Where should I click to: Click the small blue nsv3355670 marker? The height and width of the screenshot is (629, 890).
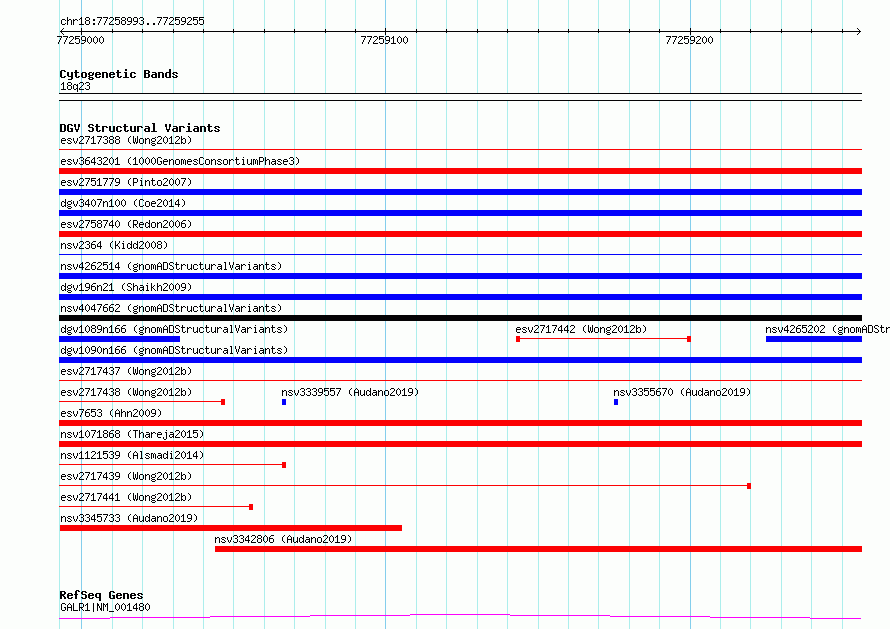616,402
